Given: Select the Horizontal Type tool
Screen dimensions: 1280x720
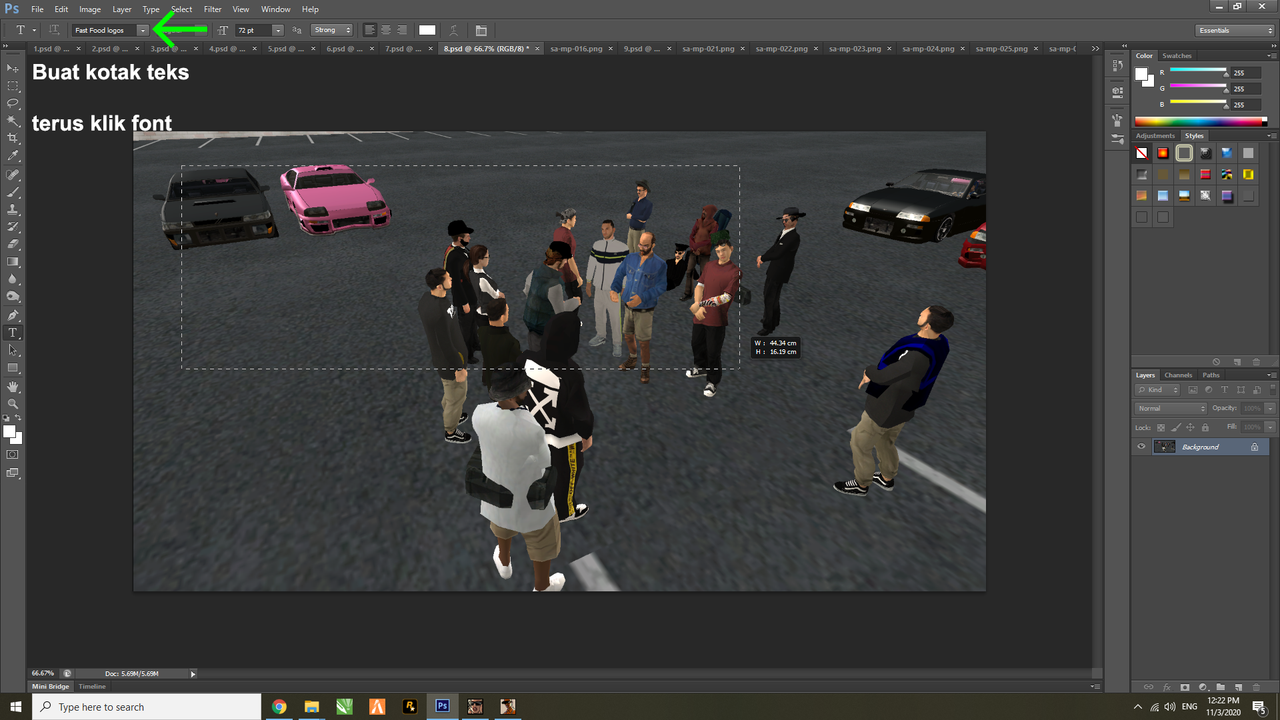Looking at the screenshot, I should tap(13, 332).
